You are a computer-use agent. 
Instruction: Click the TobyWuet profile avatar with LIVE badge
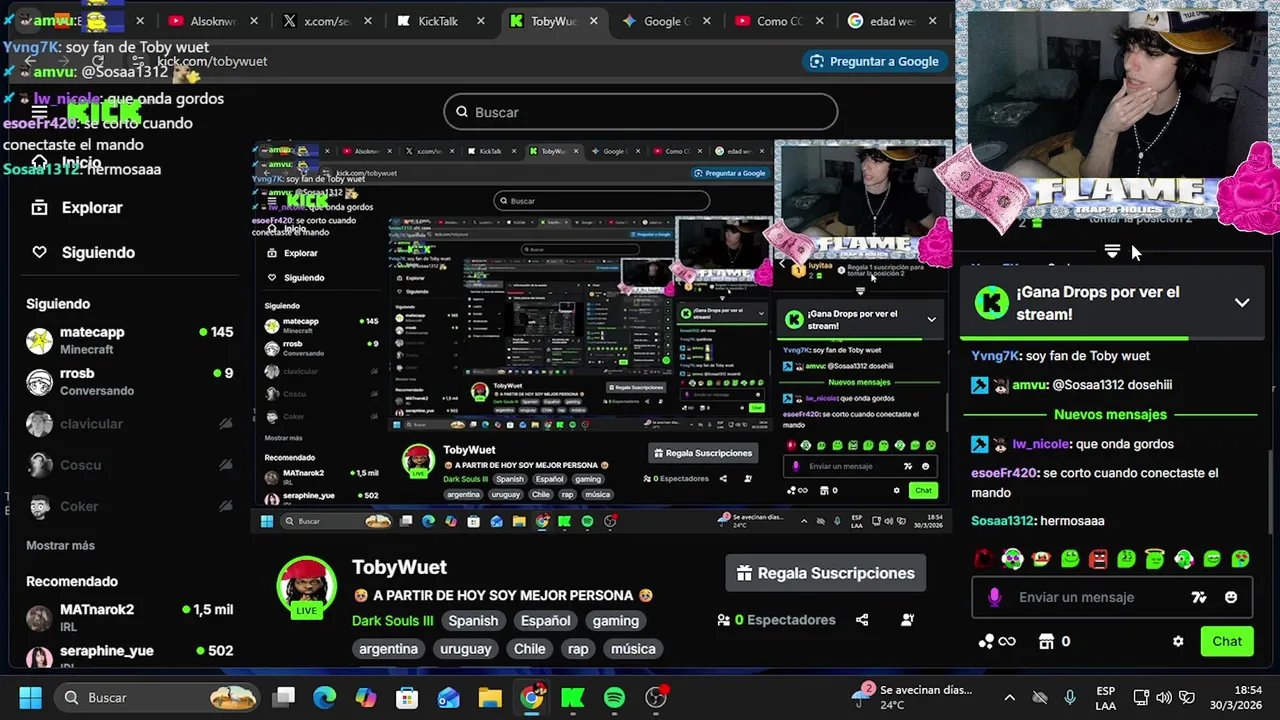click(x=306, y=588)
